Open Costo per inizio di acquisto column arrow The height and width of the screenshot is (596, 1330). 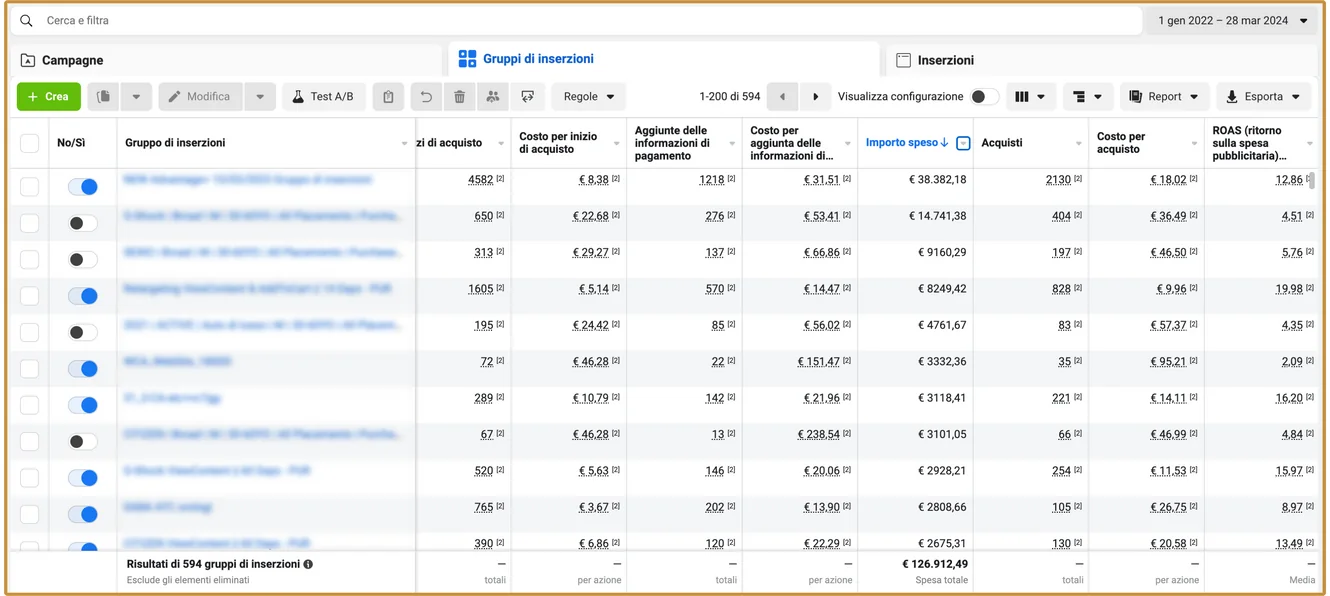click(x=617, y=144)
